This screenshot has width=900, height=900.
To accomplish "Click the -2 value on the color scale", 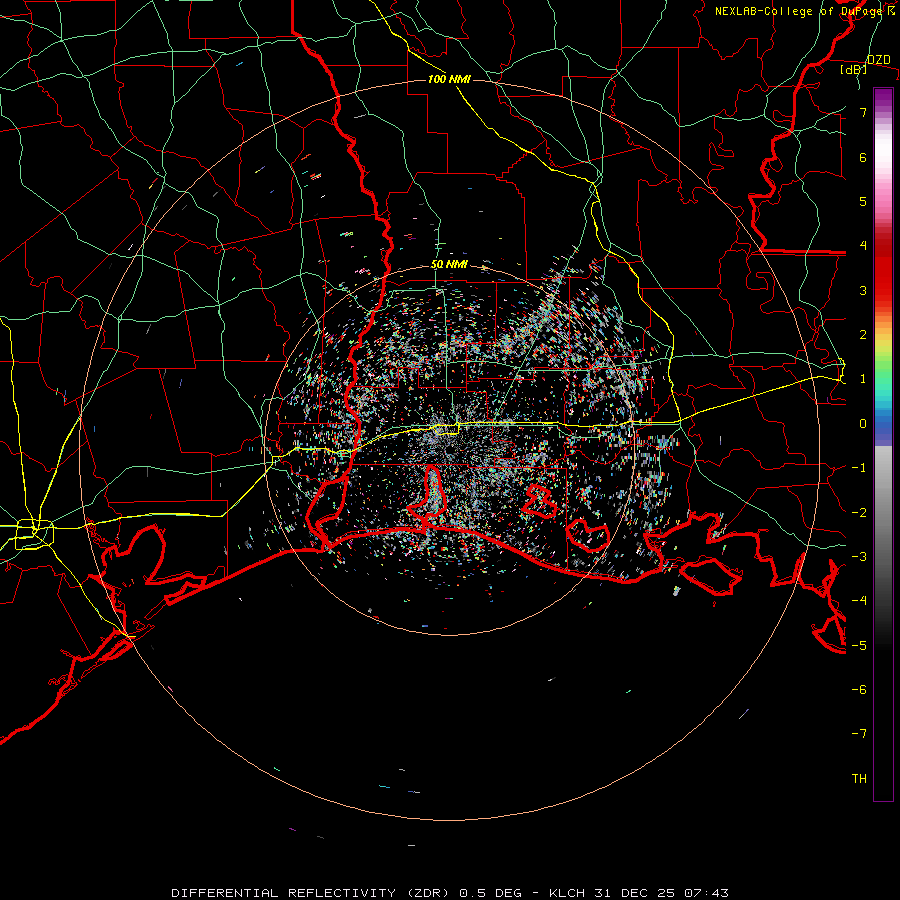I will click(859, 513).
